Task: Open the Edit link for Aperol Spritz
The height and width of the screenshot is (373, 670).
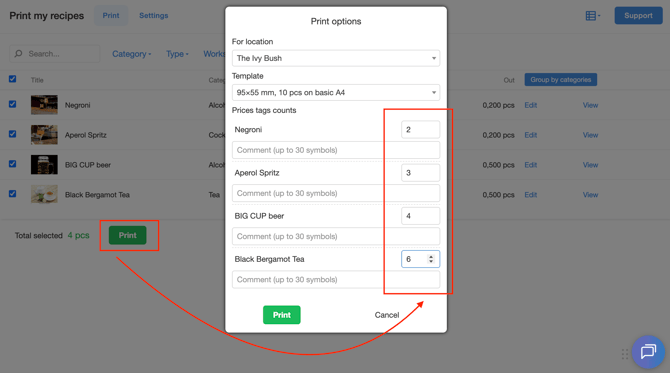Action: pos(531,135)
